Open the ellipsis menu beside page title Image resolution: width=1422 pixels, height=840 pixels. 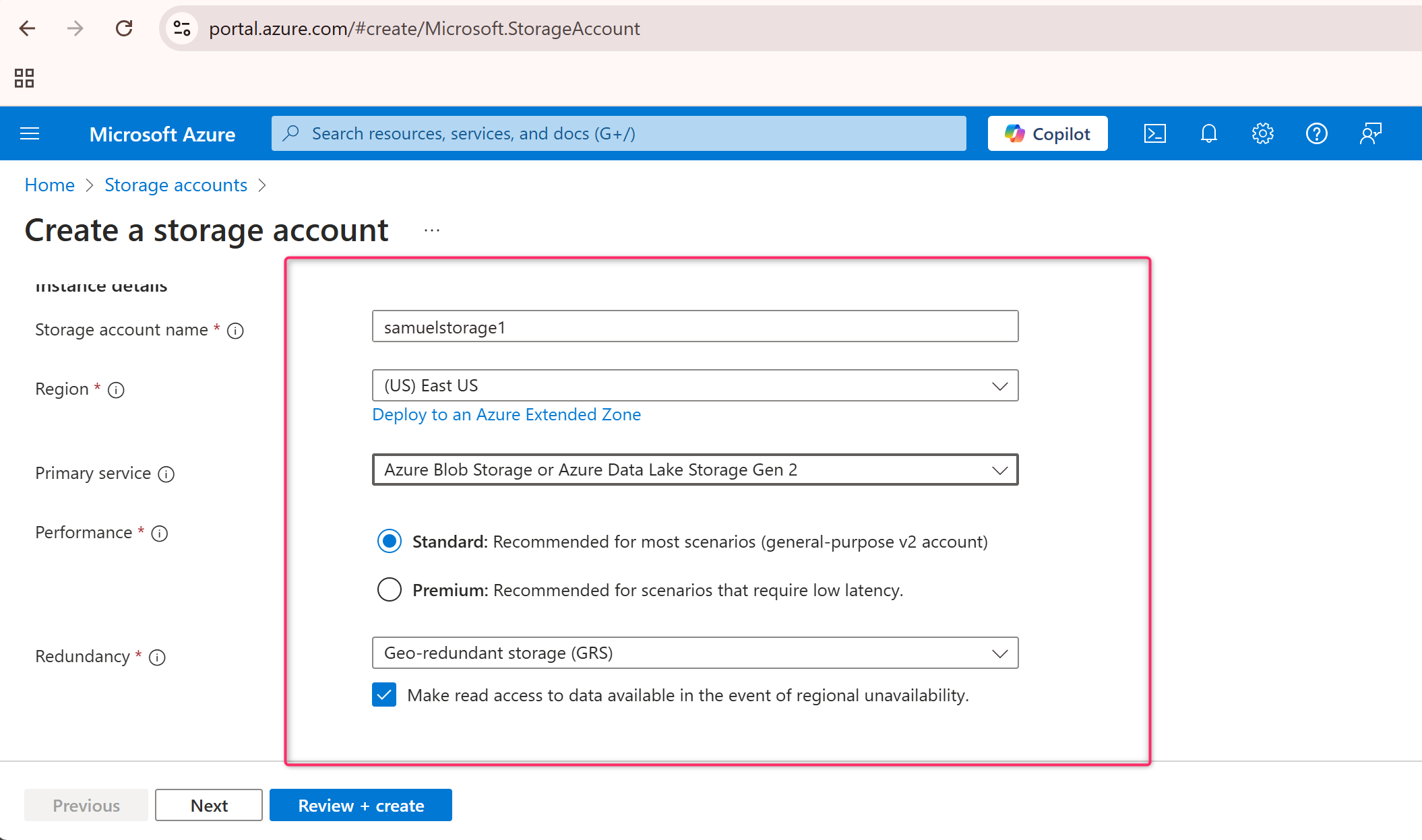(432, 230)
